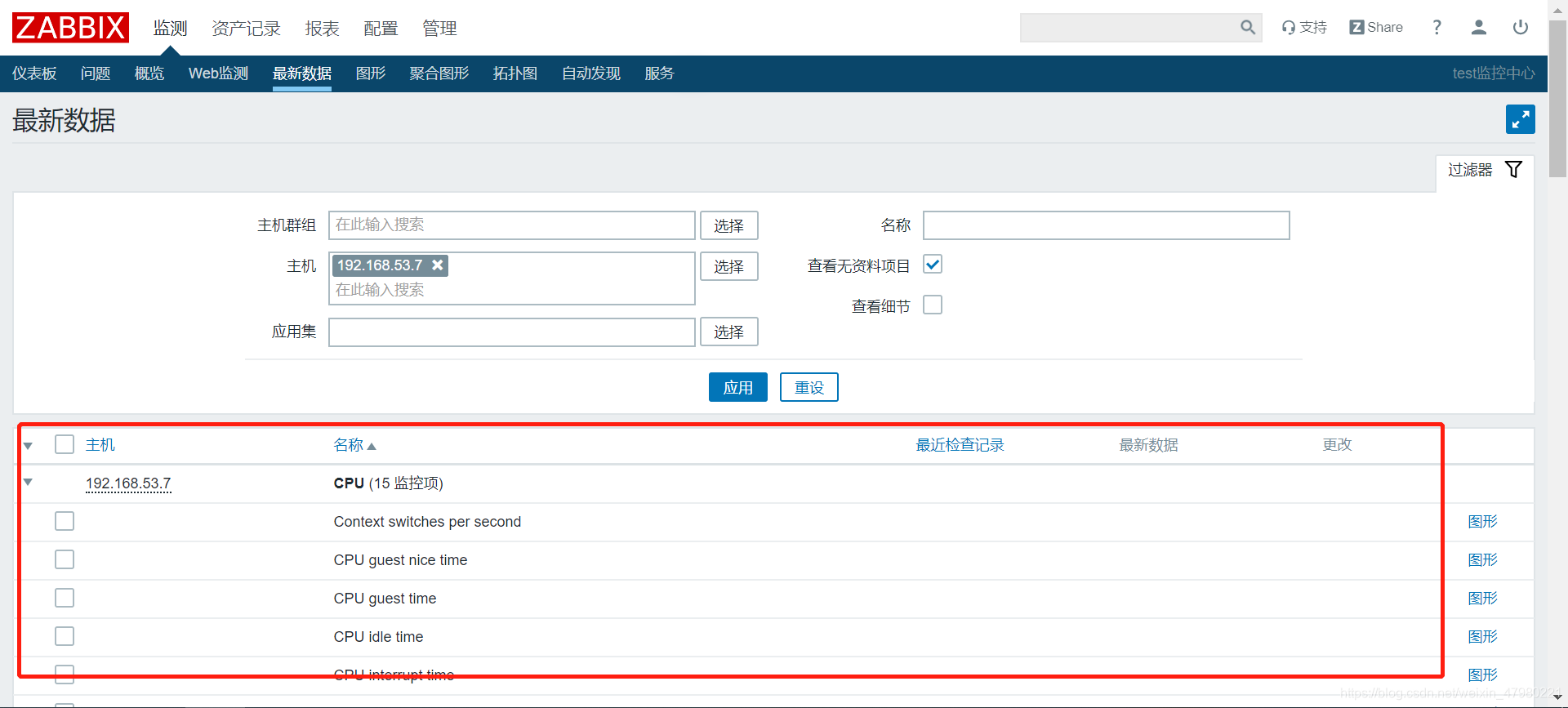Viewport: 1568px width, 708px height.
Task: Check CPU idle time row
Action: click(65, 636)
